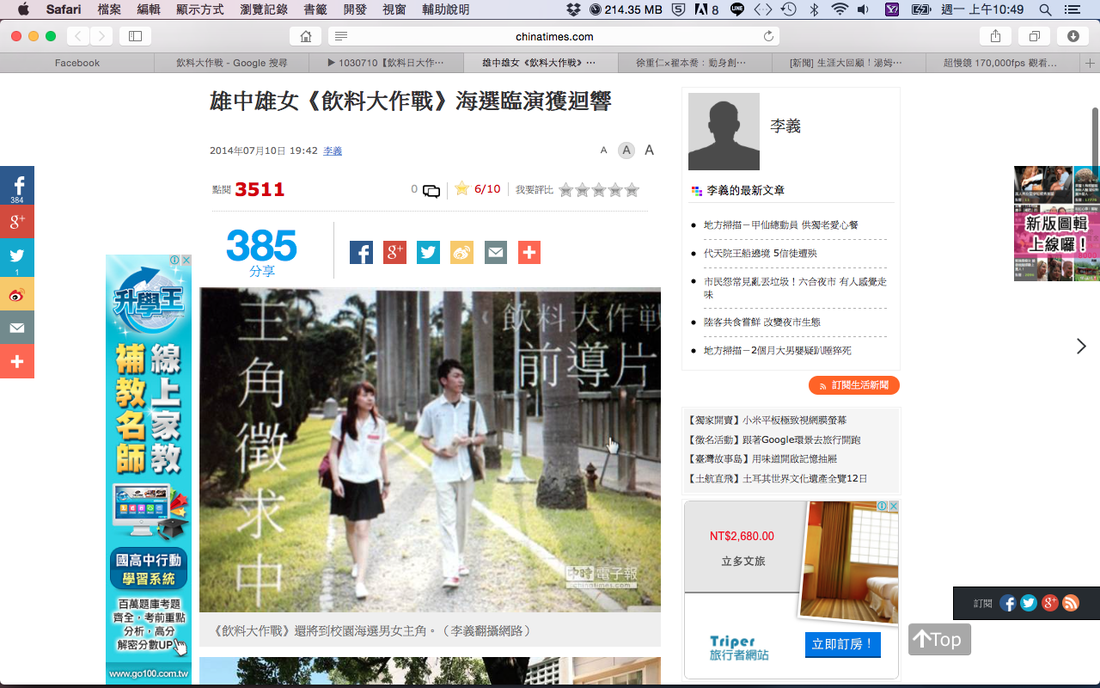The image size is (1100, 688).
Task: Select medium font size A button
Action: point(626,150)
